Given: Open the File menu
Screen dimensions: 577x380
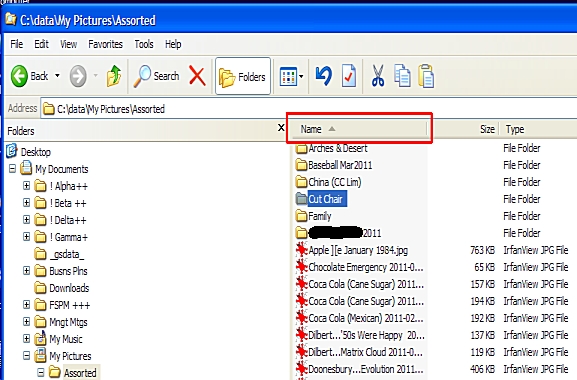Looking at the screenshot, I should pos(17,44).
